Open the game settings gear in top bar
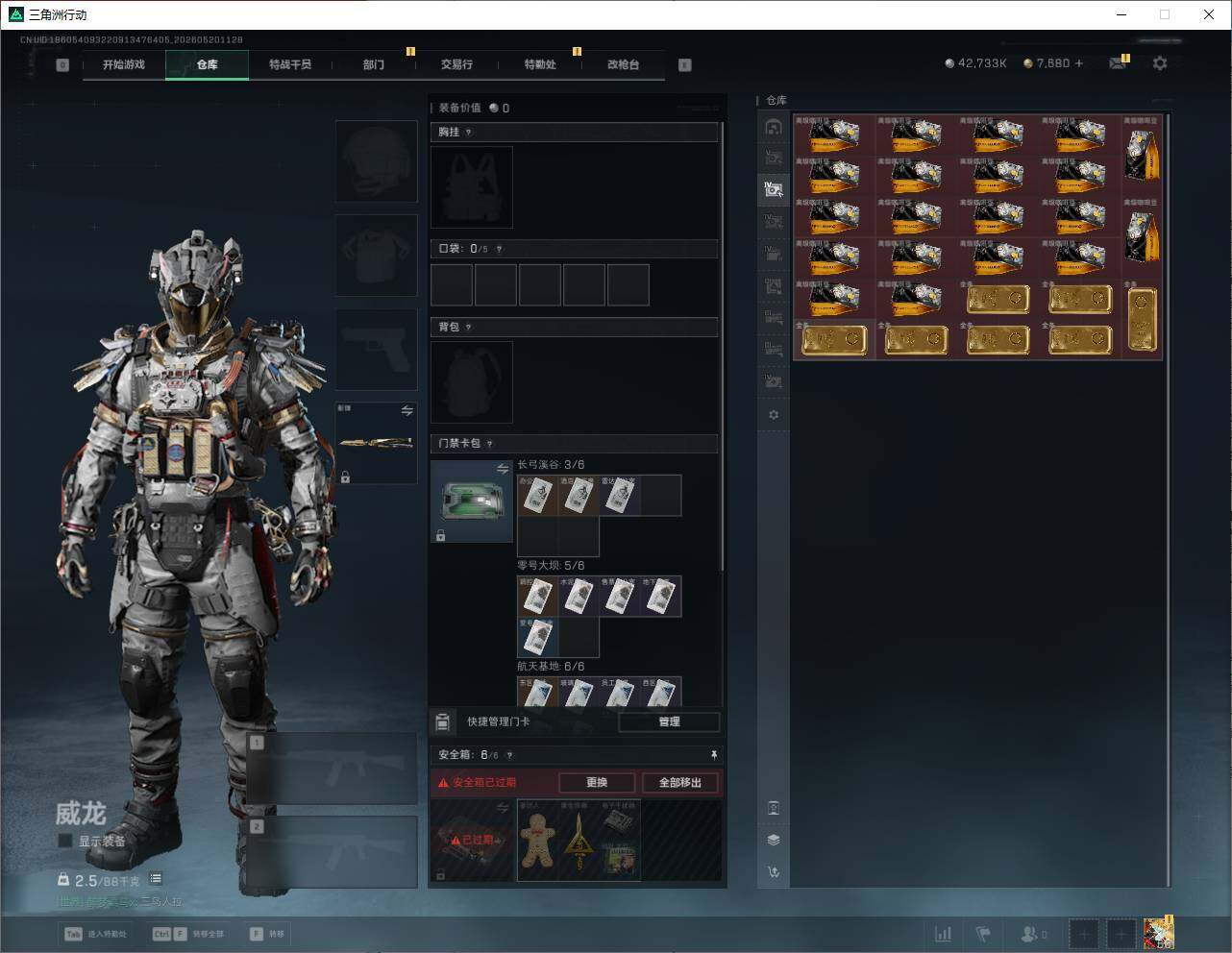Viewport: 1232px width, 953px height. [x=1160, y=63]
